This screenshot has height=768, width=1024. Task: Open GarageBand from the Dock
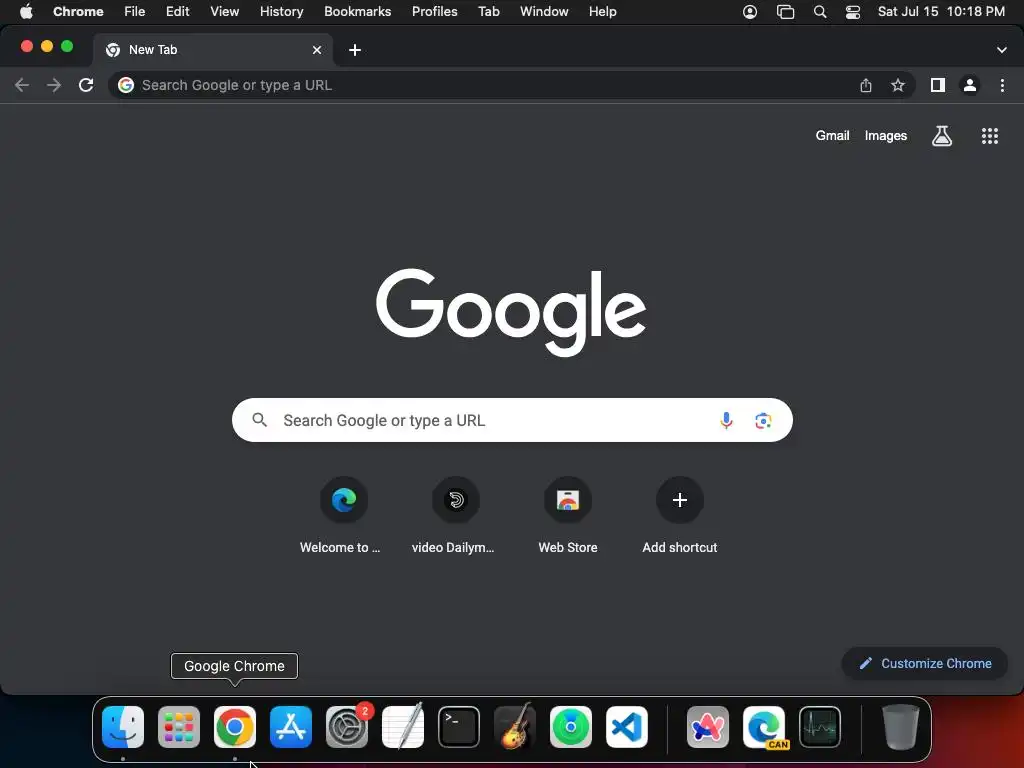(515, 727)
